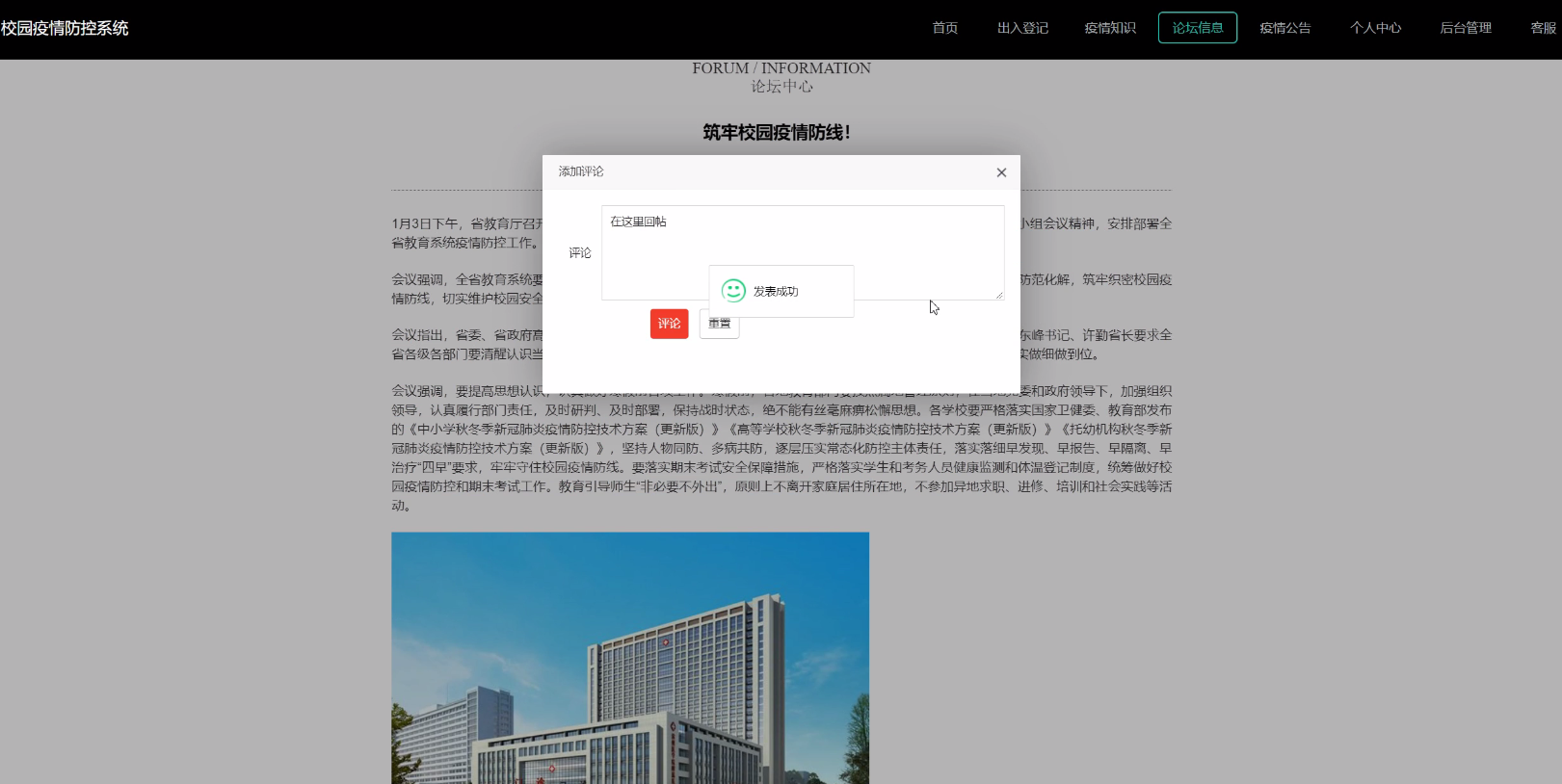Select the highlighted 论坛信息 tab
1562x784 pixels.
[1197, 28]
